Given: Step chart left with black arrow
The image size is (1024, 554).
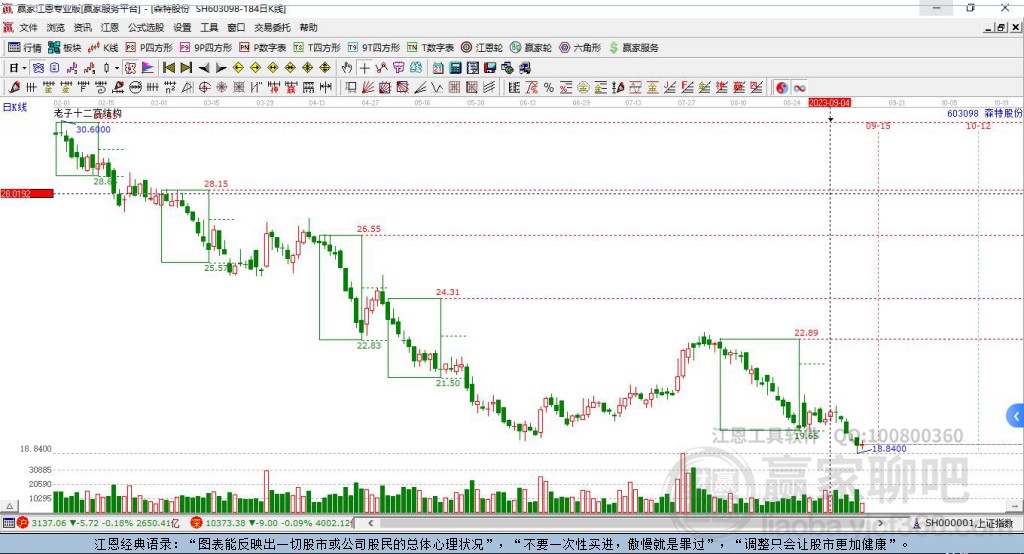Looking at the screenshot, I should tap(204, 68).
